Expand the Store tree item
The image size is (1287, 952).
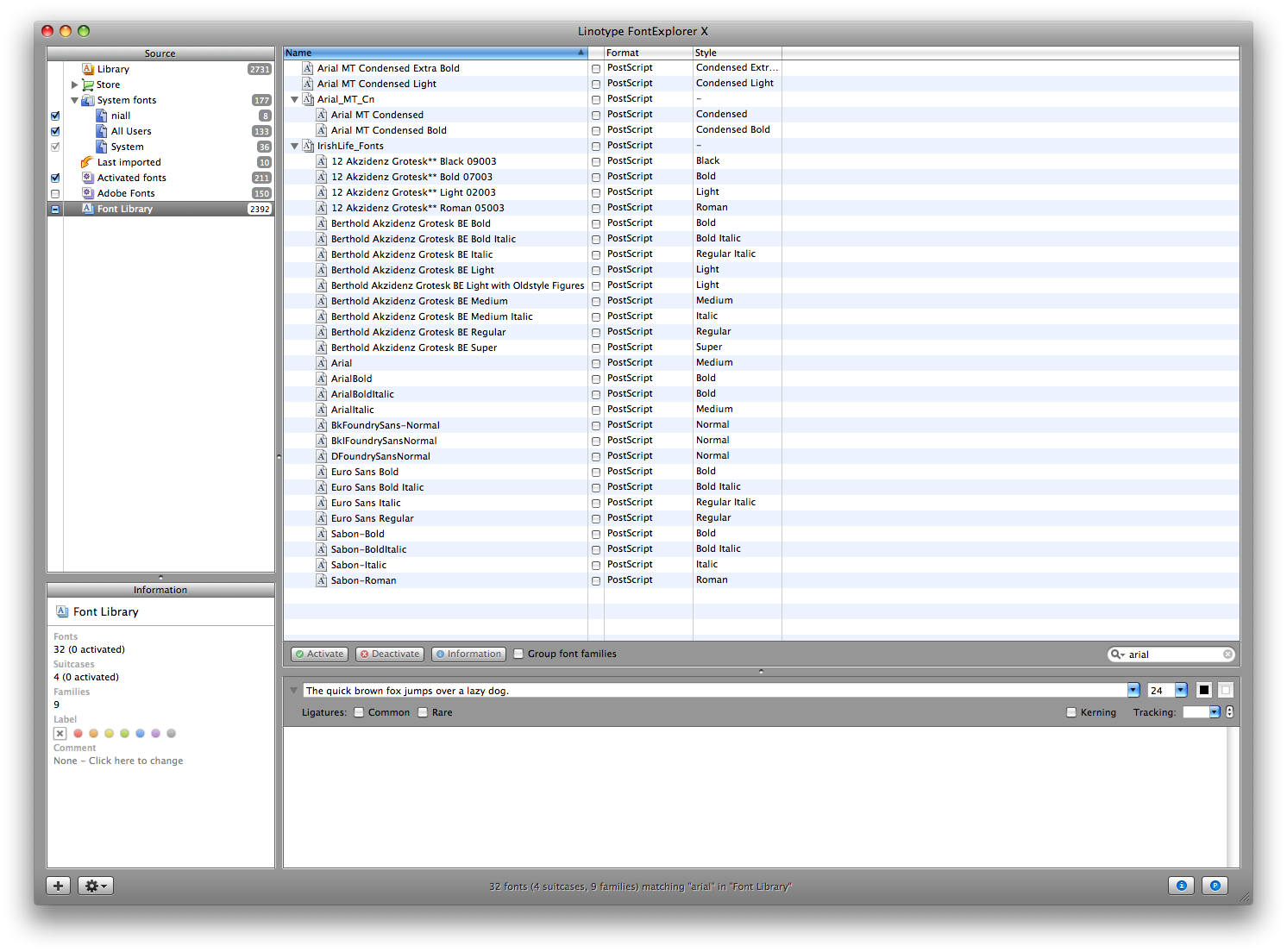[74, 85]
